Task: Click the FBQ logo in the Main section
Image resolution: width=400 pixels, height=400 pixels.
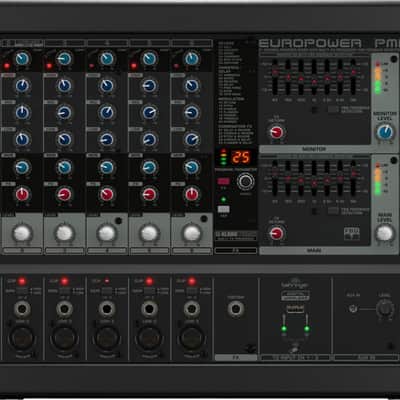Action: (x=352, y=233)
